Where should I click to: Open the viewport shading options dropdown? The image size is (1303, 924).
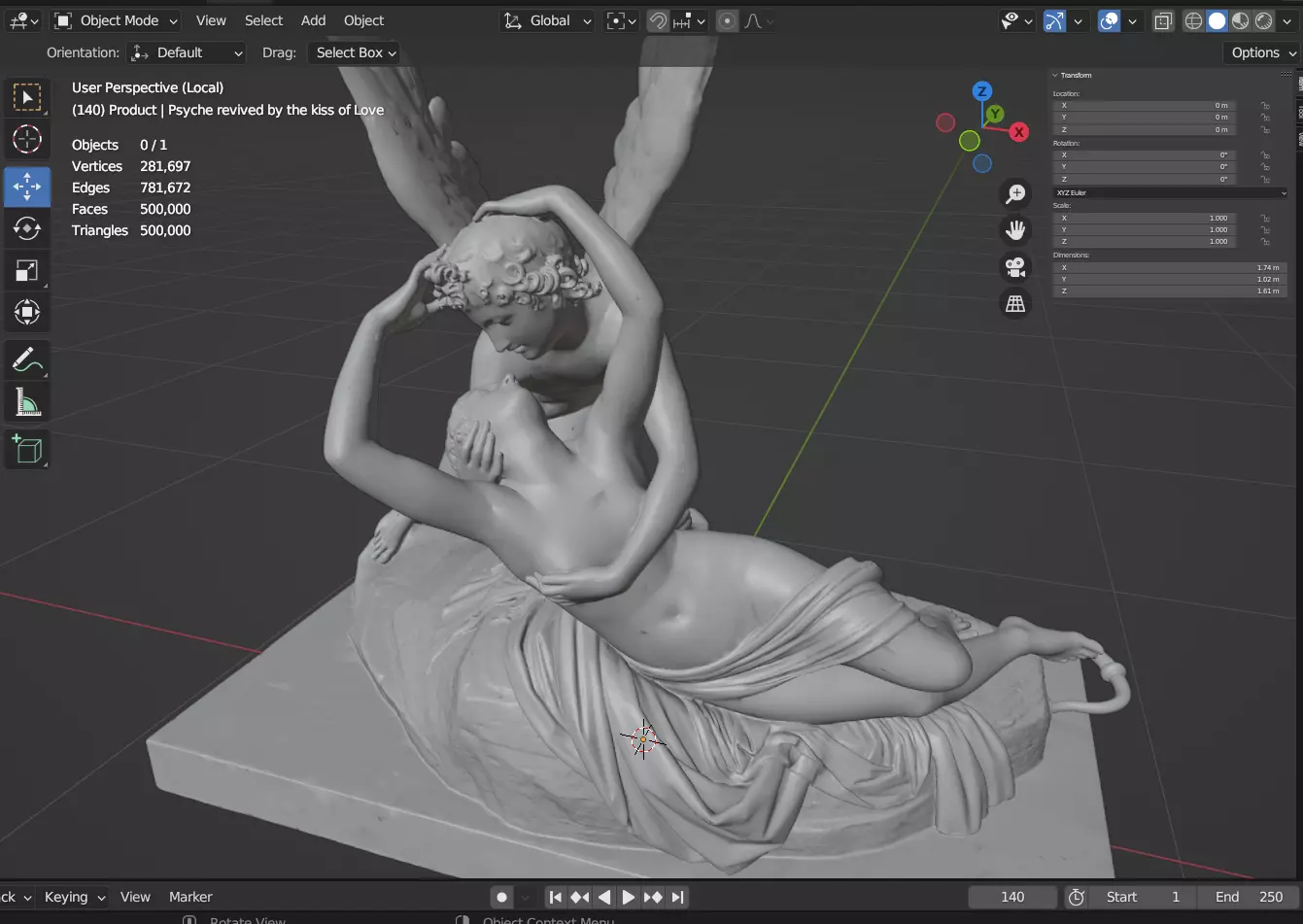pos(1289,20)
